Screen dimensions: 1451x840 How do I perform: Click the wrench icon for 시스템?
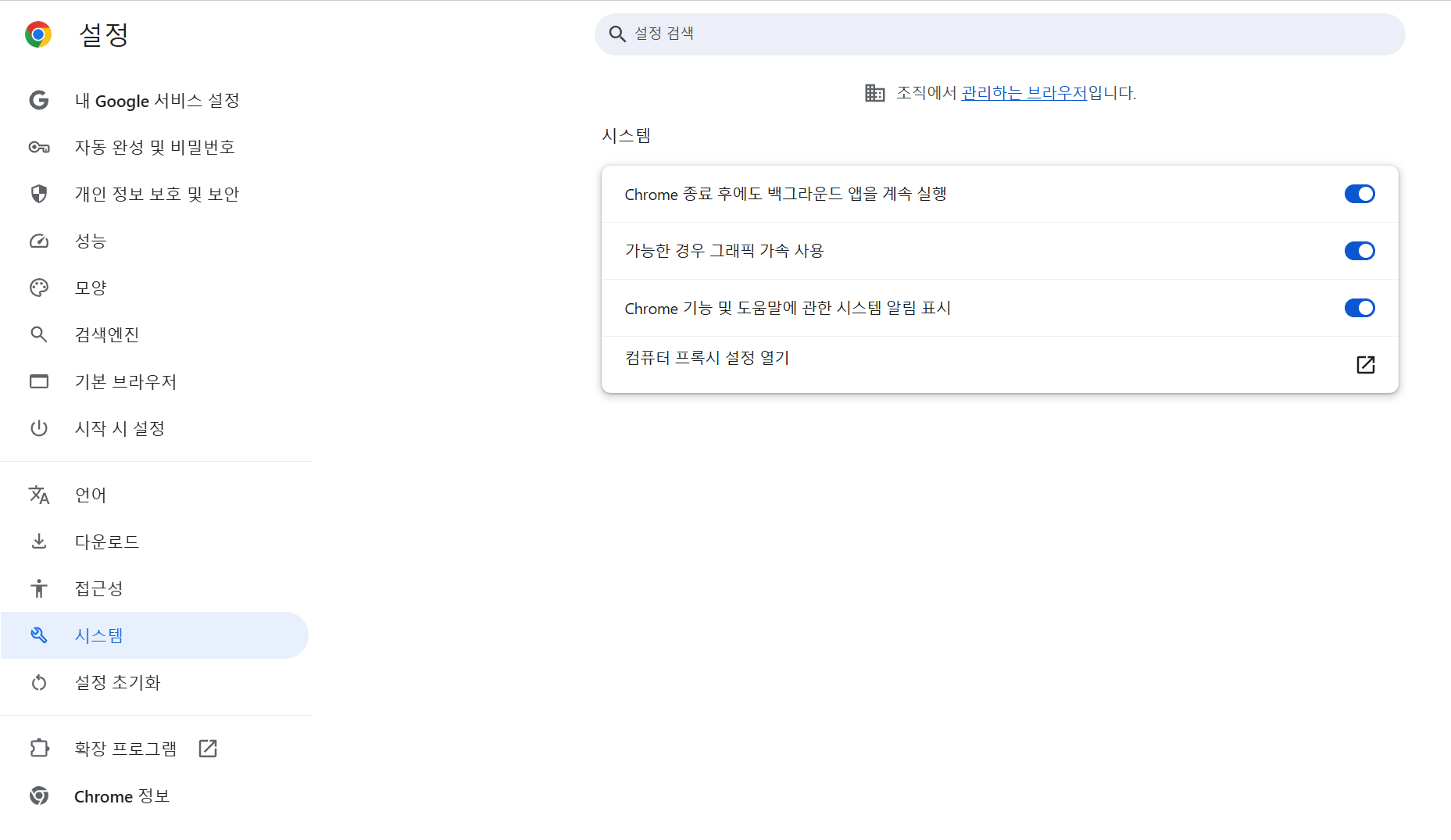coord(39,635)
